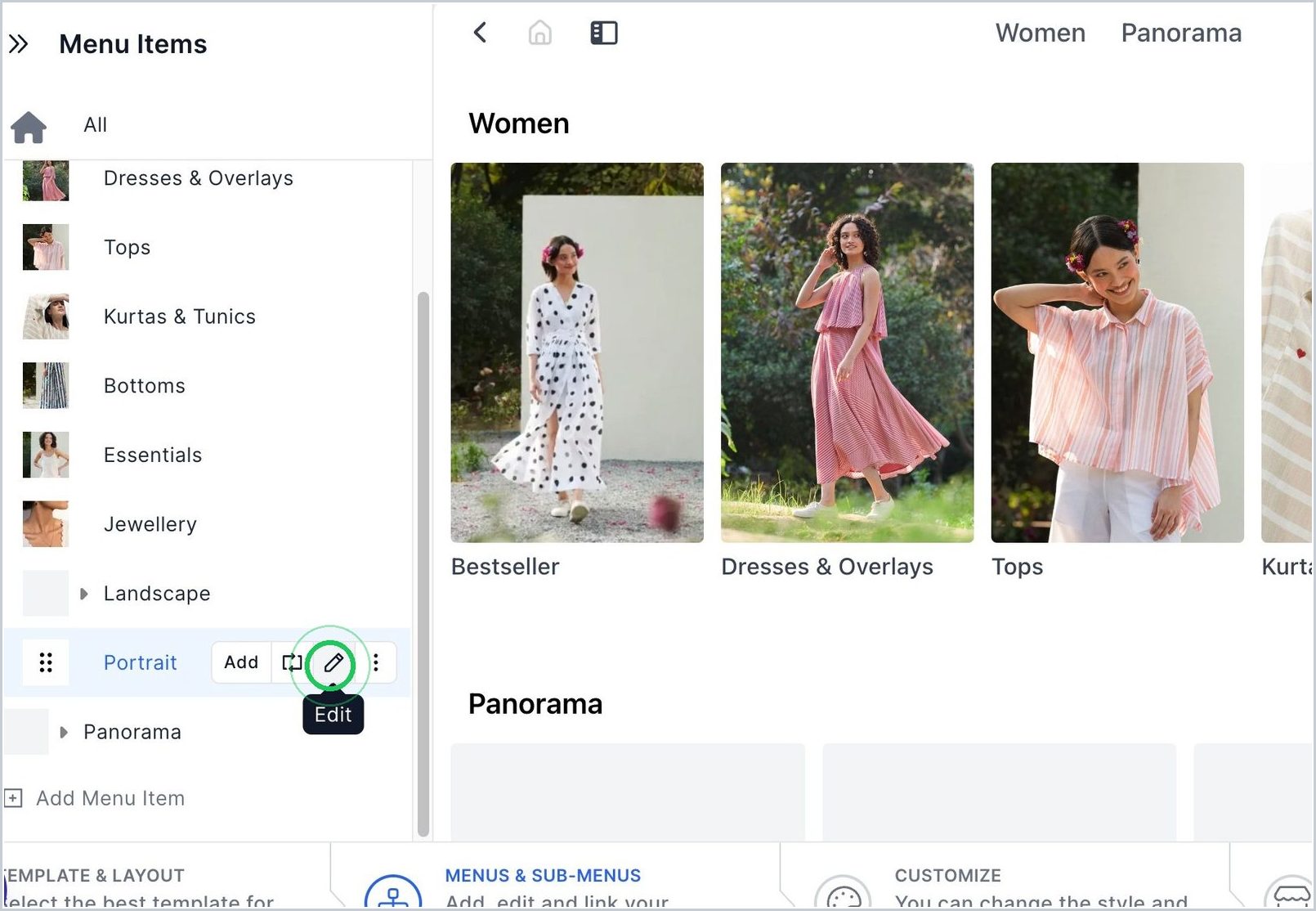Click the pencil Edit icon for Portrait

(x=333, y=662)
